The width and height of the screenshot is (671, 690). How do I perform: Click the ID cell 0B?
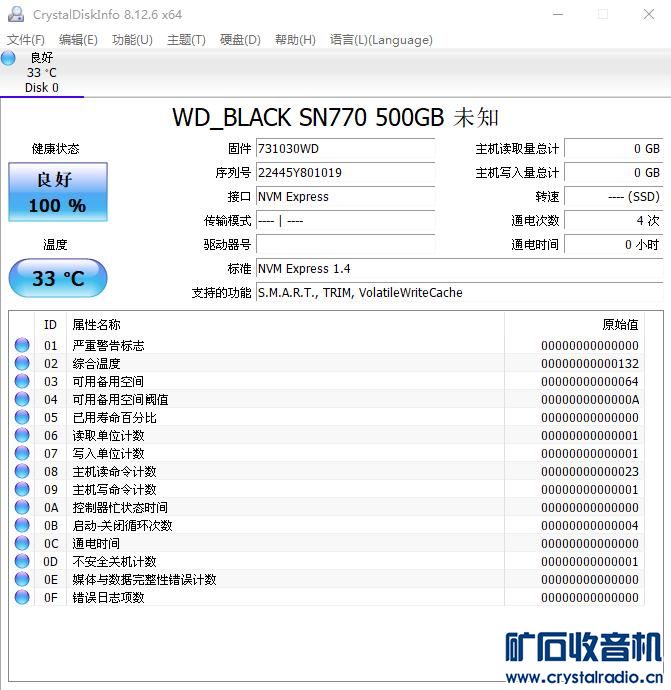(51, 526)
